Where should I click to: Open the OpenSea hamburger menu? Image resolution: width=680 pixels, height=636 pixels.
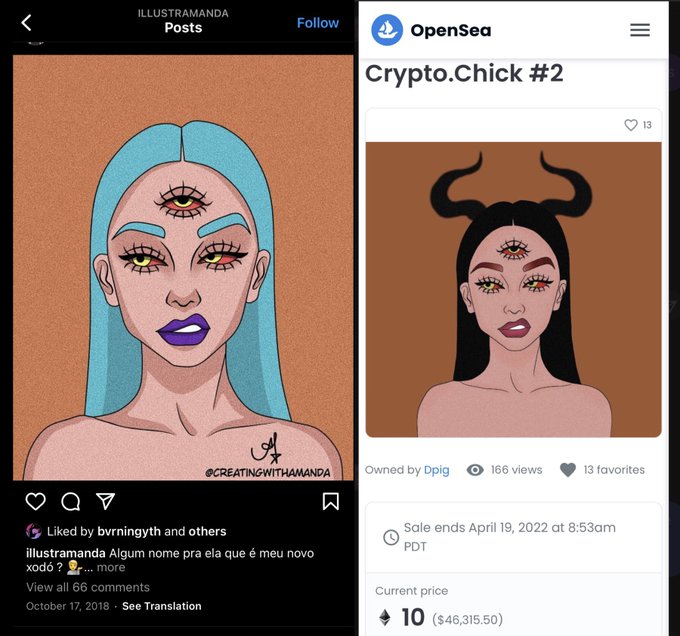[x=640, y=30]
